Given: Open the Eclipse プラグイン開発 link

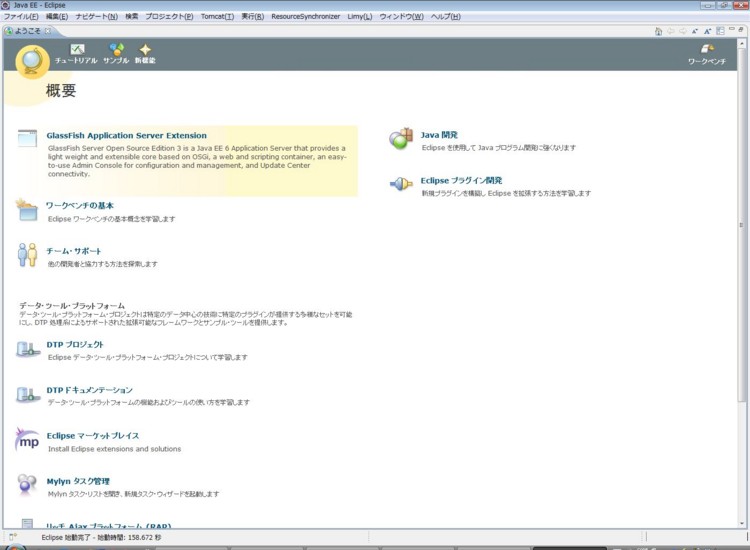Looking at the screenshot, I should [462, 180].
